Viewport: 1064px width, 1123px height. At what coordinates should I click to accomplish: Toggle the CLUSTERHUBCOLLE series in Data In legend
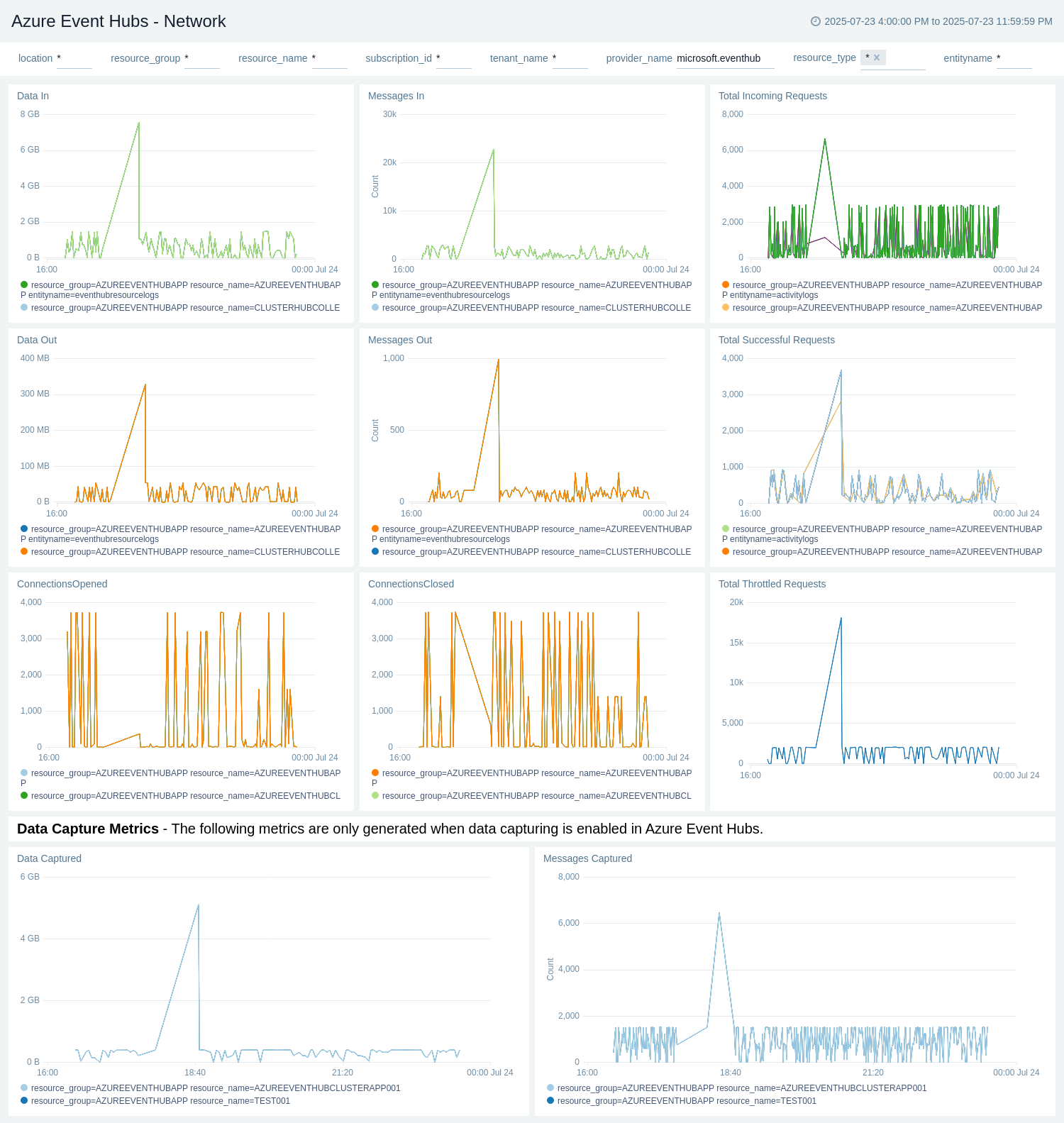click(181, 308)
